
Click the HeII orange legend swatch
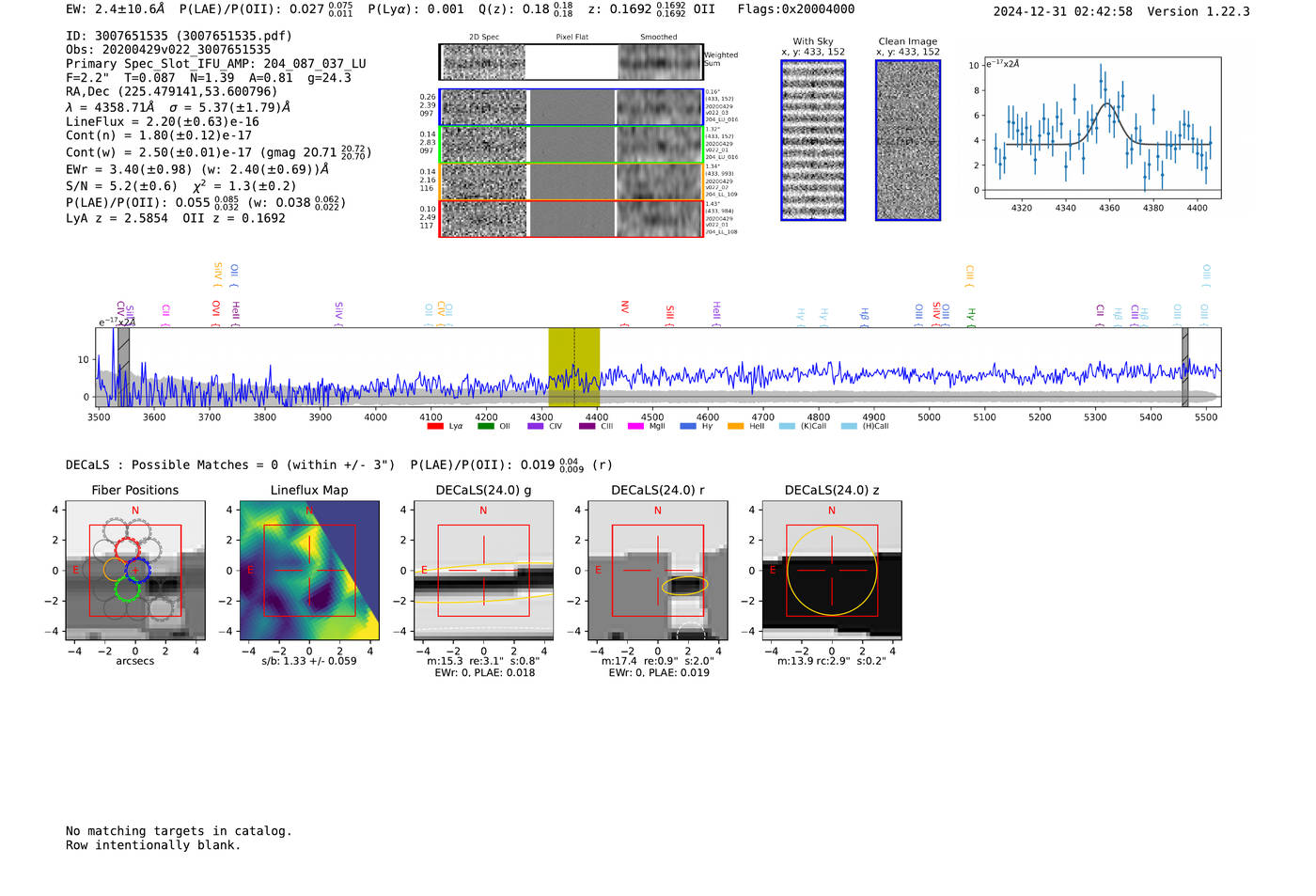click(x=735, y=426)
